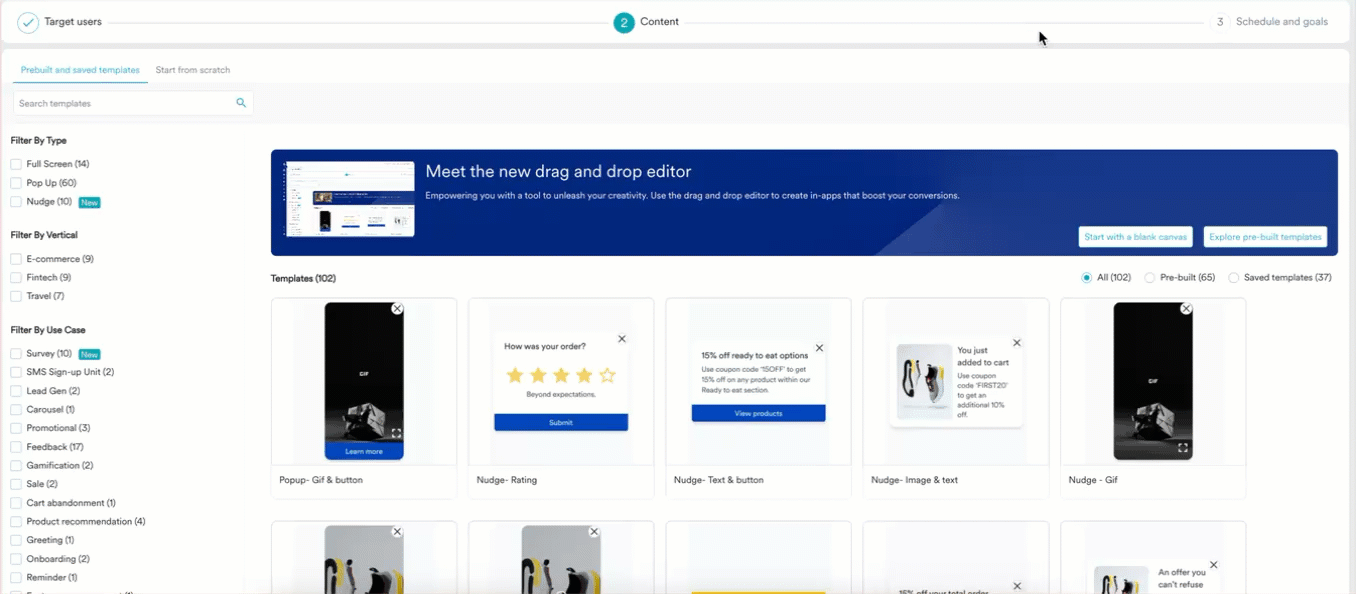Check the Fintech (9) vertical filter
1356x594 pixels.
16,278
